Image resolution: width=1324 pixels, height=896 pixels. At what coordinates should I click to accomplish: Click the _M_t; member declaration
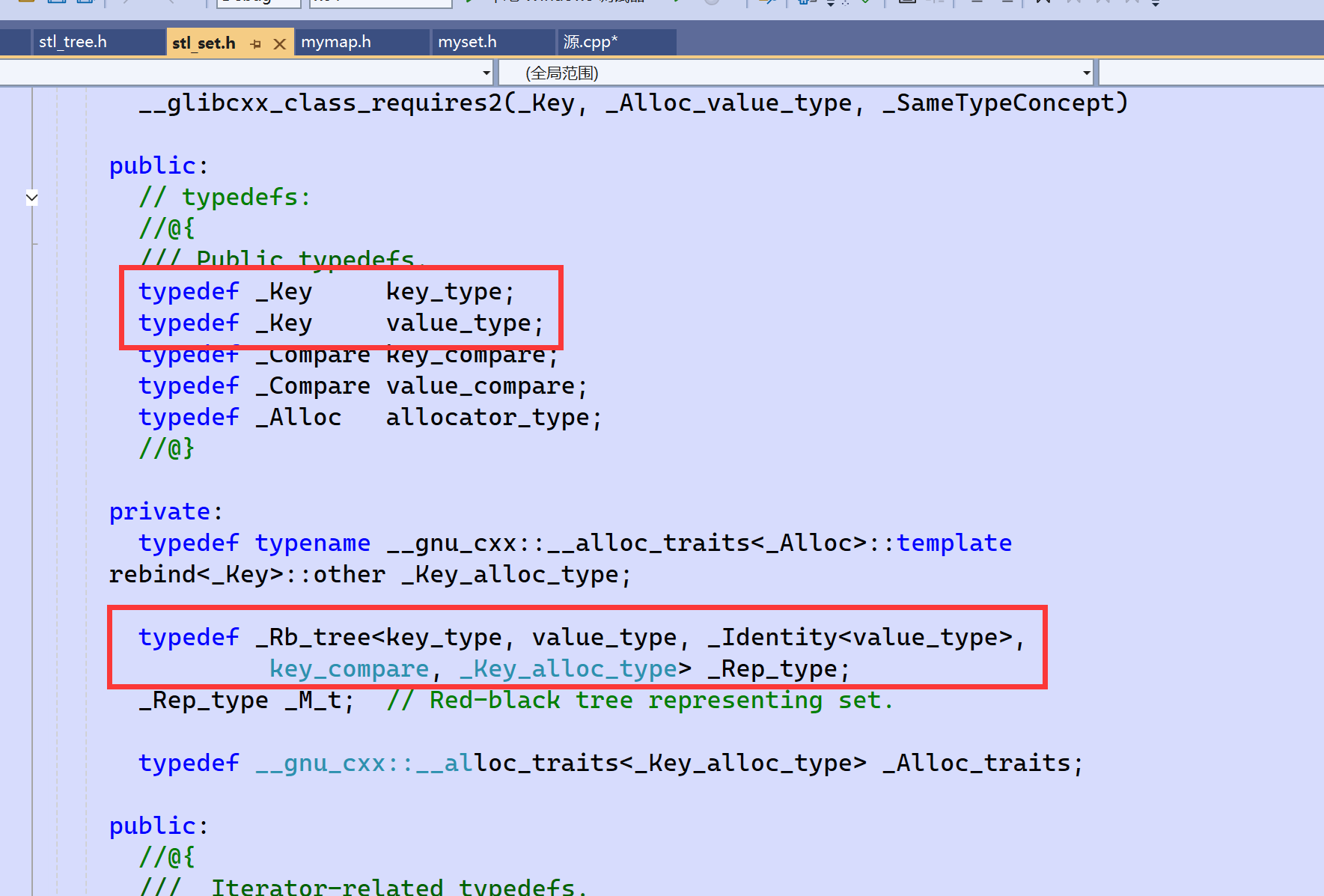(319, 700)
